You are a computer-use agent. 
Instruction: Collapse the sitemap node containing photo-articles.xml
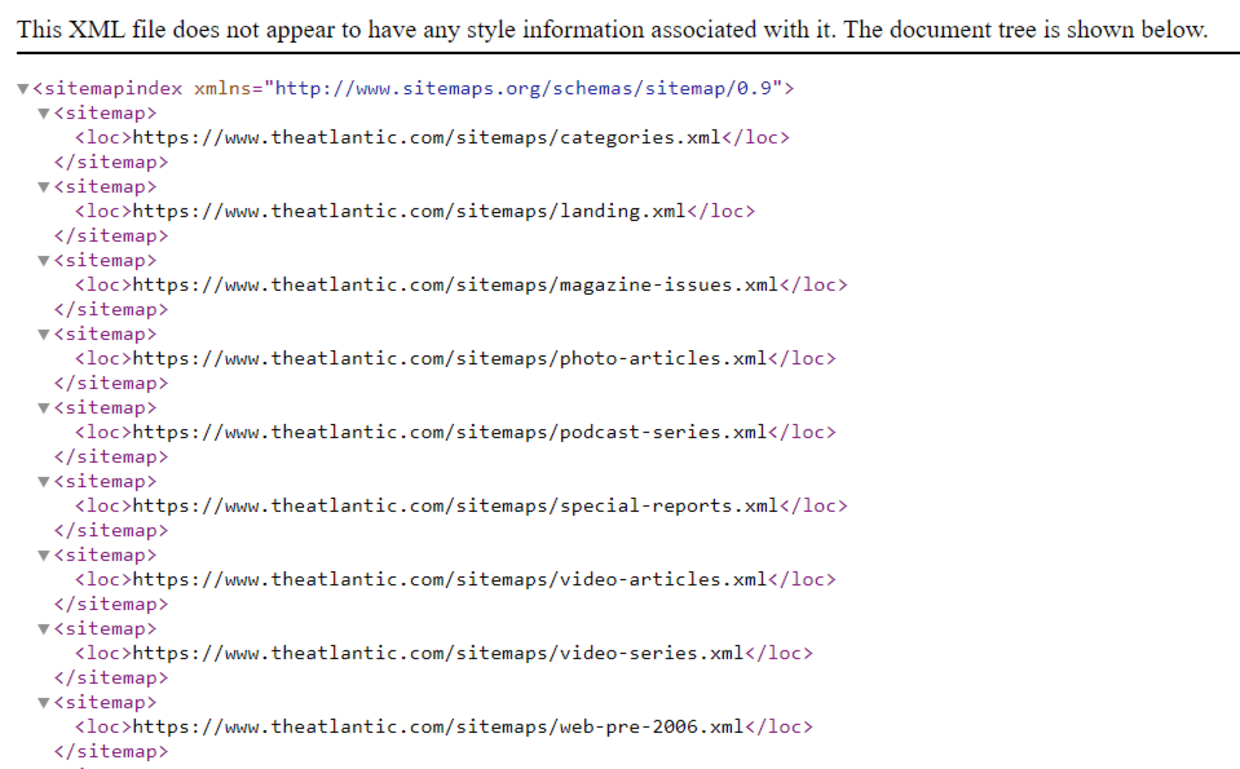(44, 334)
